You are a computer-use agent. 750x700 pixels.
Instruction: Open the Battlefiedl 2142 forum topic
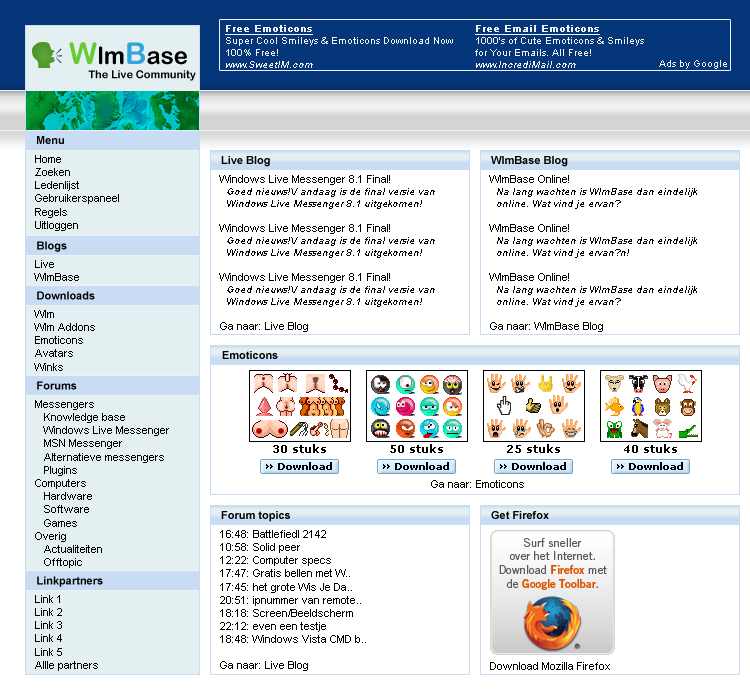tap(273, 534)
